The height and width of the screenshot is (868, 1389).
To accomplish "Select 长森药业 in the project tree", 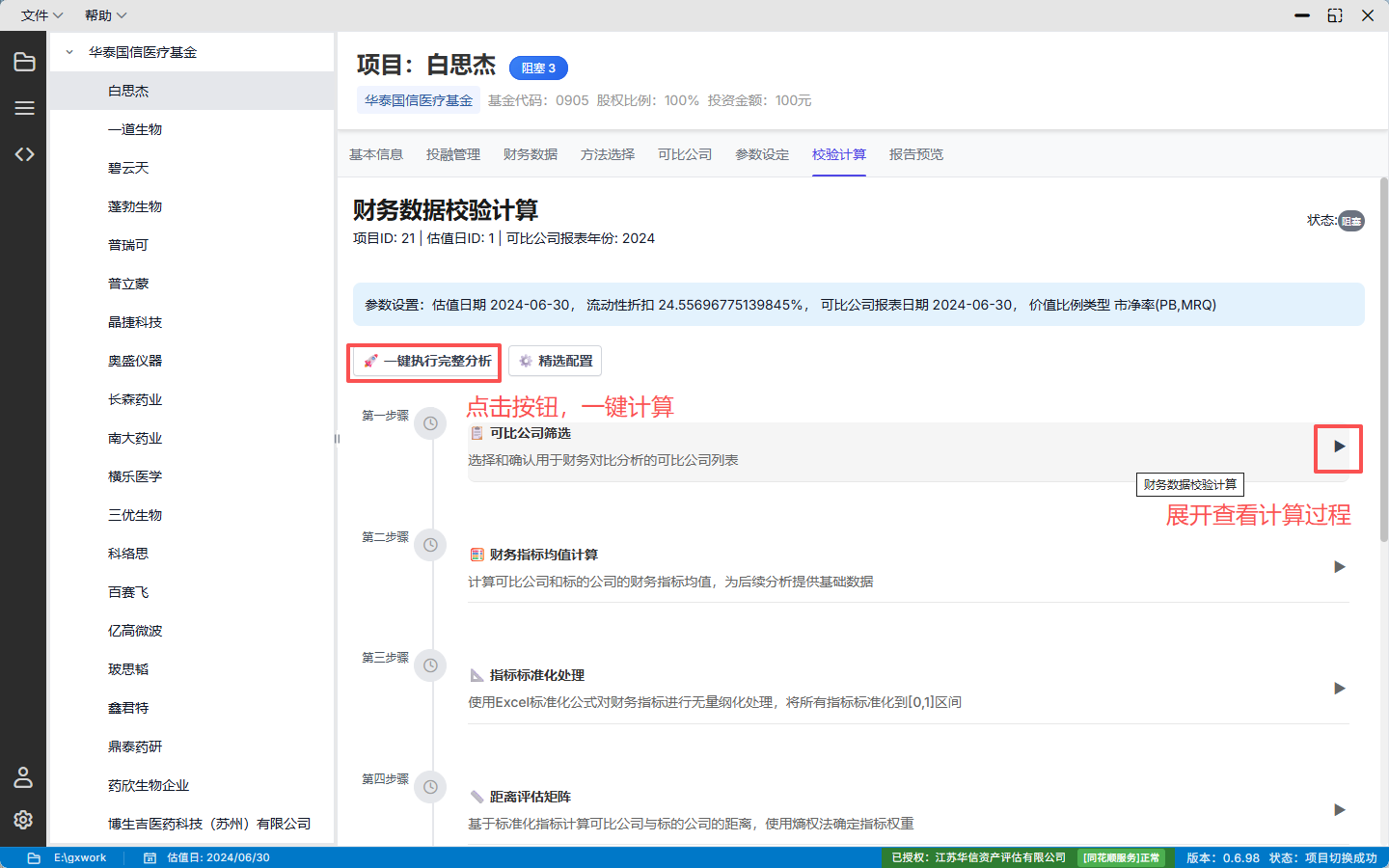I will coord(191,399).
